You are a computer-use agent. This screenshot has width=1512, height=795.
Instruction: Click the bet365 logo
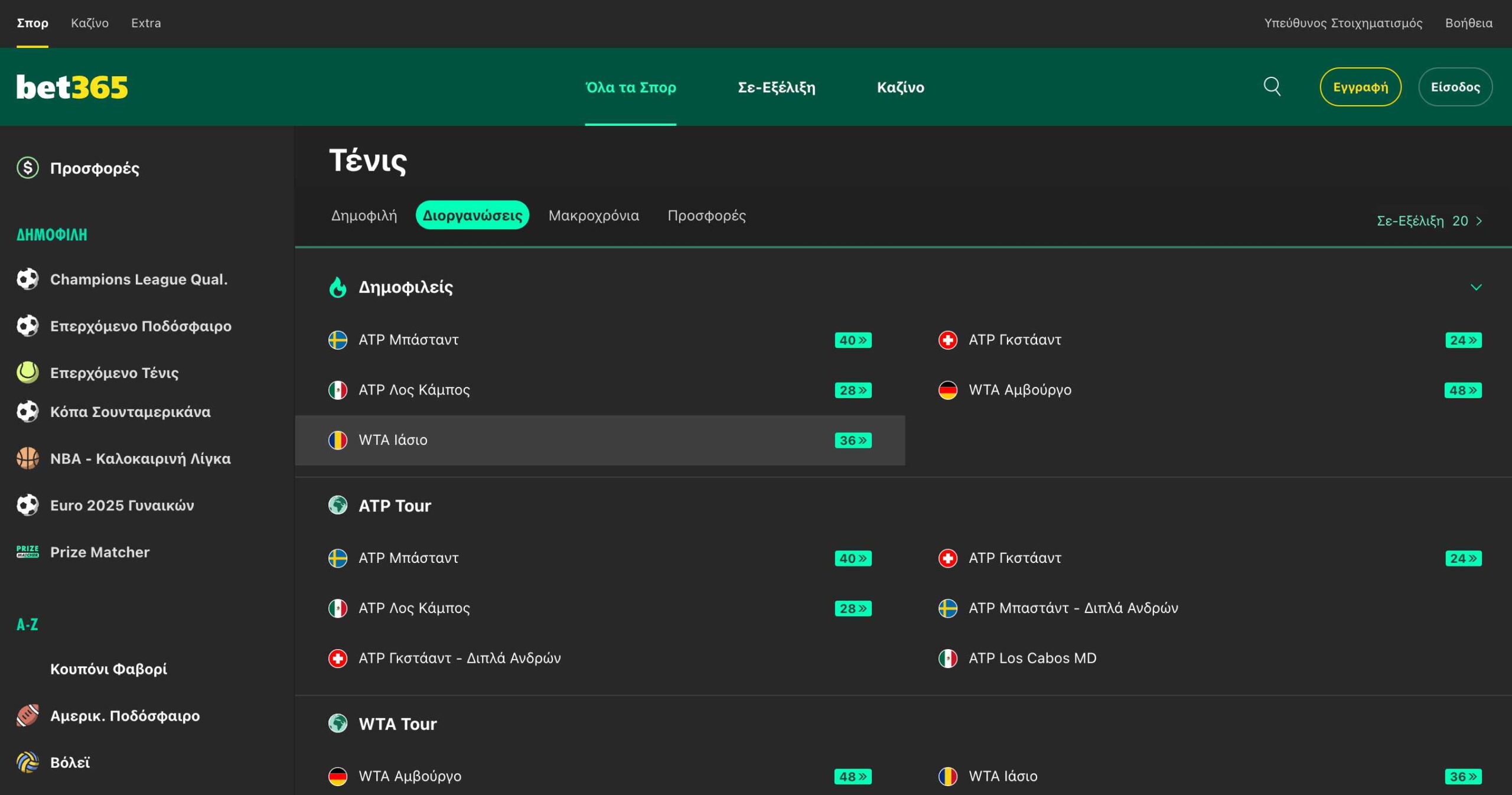72,87
